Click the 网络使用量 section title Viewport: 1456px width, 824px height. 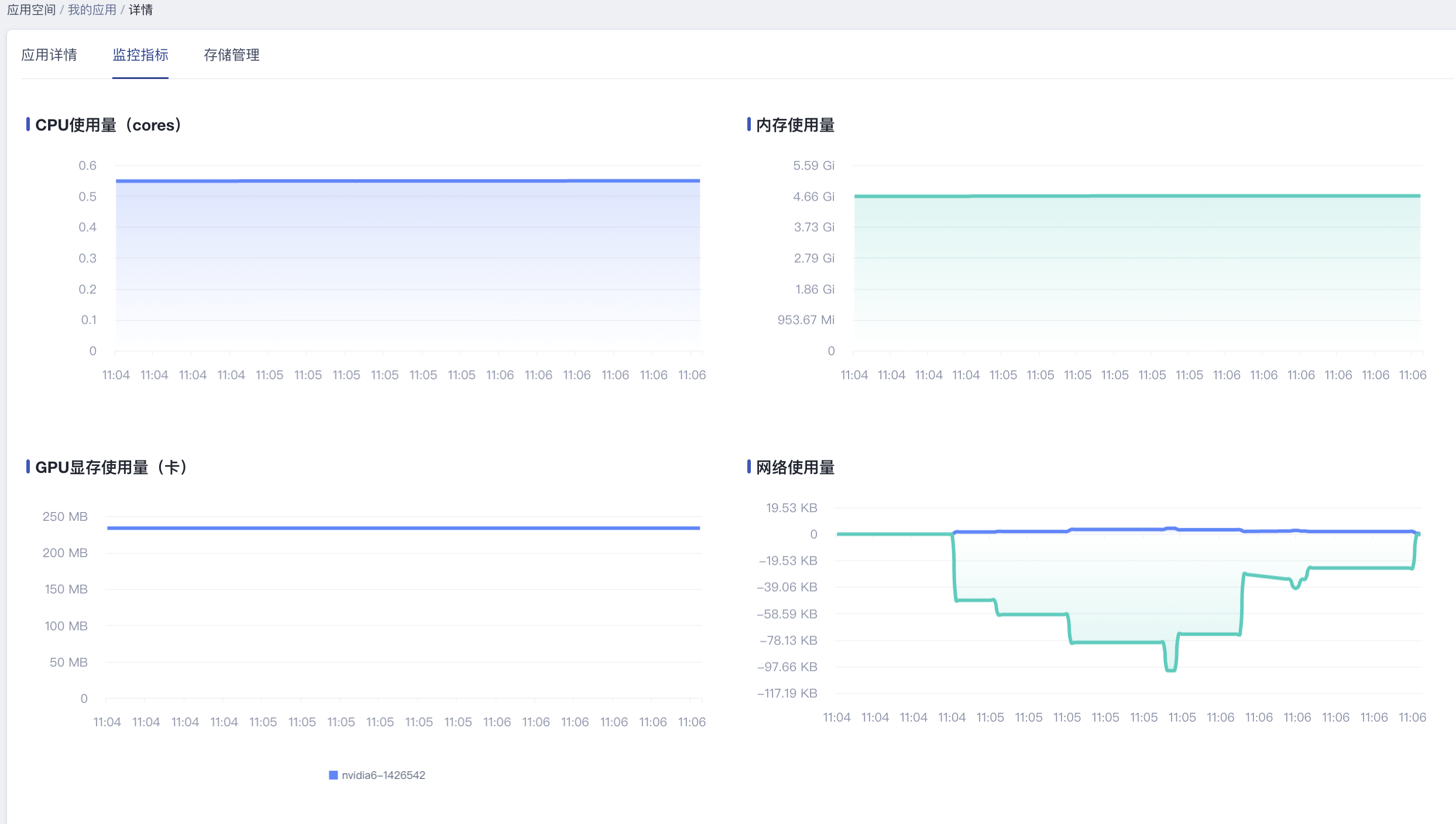tap(795, 468)
